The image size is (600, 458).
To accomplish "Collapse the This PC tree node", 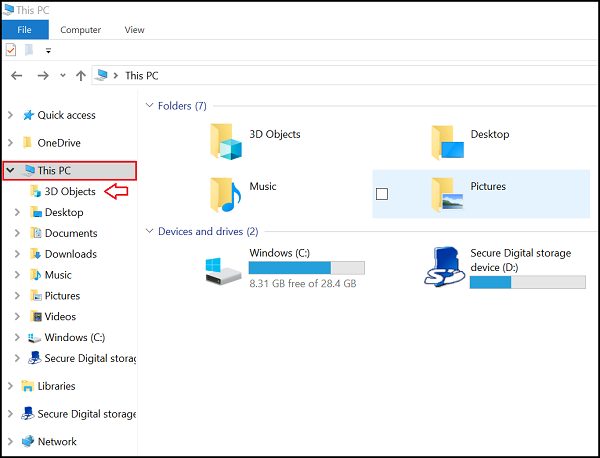I will (11, 171).
